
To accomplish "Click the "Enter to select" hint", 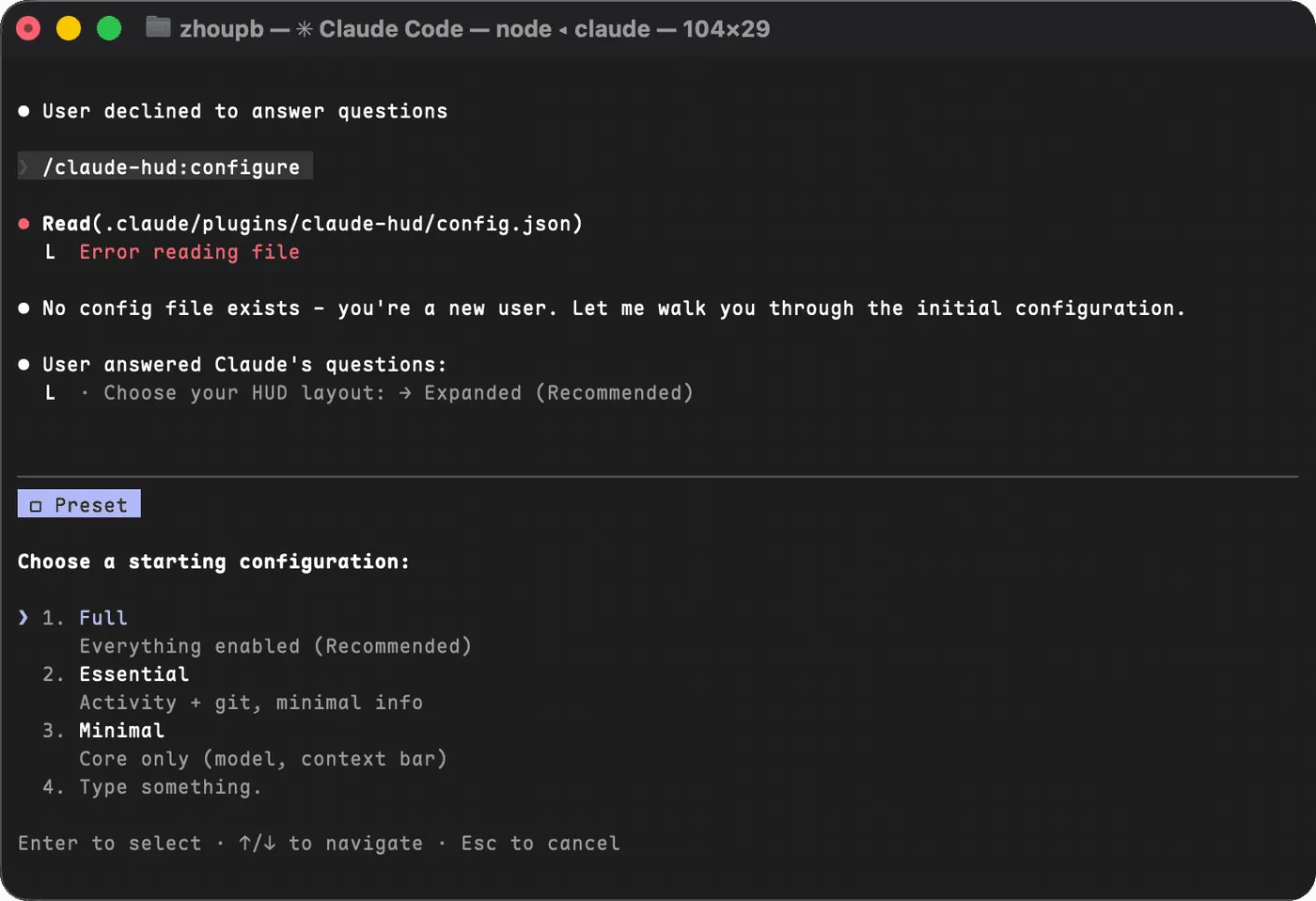I will (x=109, y=843).
